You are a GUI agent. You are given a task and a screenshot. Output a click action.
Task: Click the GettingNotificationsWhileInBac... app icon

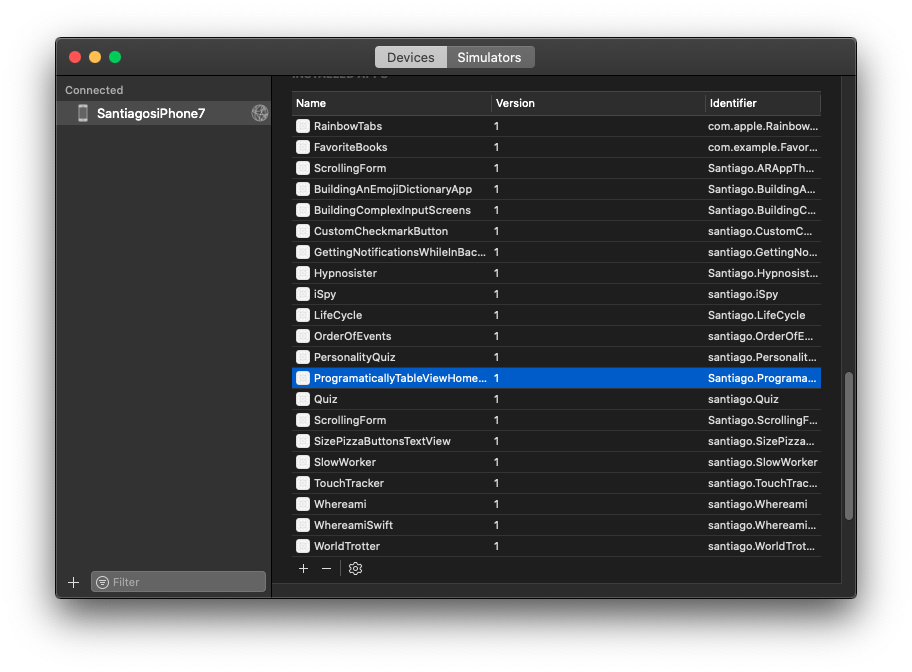pyautogui.click(x=303, y=252)
